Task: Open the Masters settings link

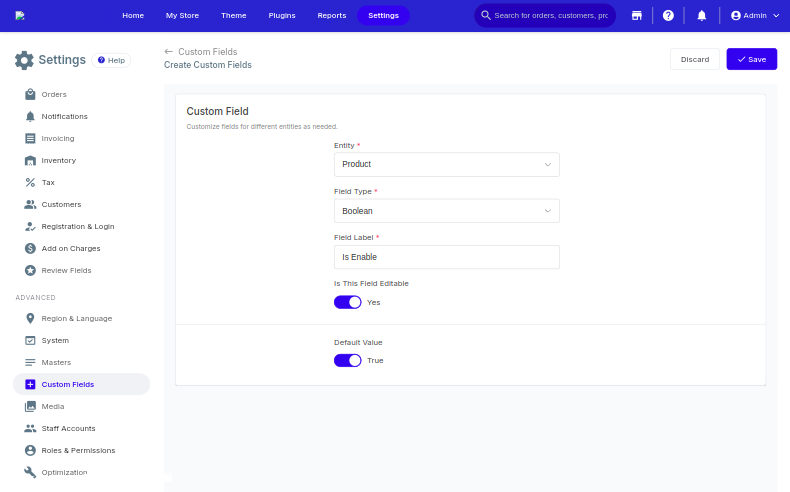Action: 56,363
